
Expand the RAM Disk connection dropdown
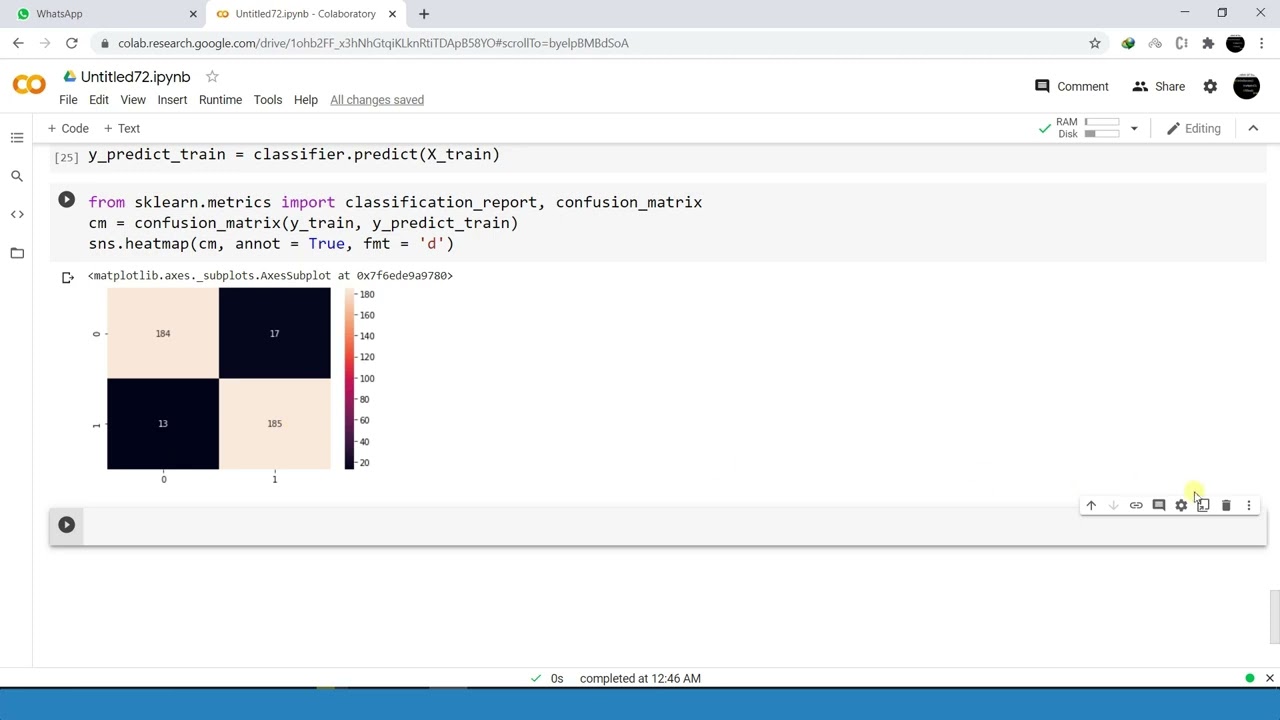(1134, 128)
